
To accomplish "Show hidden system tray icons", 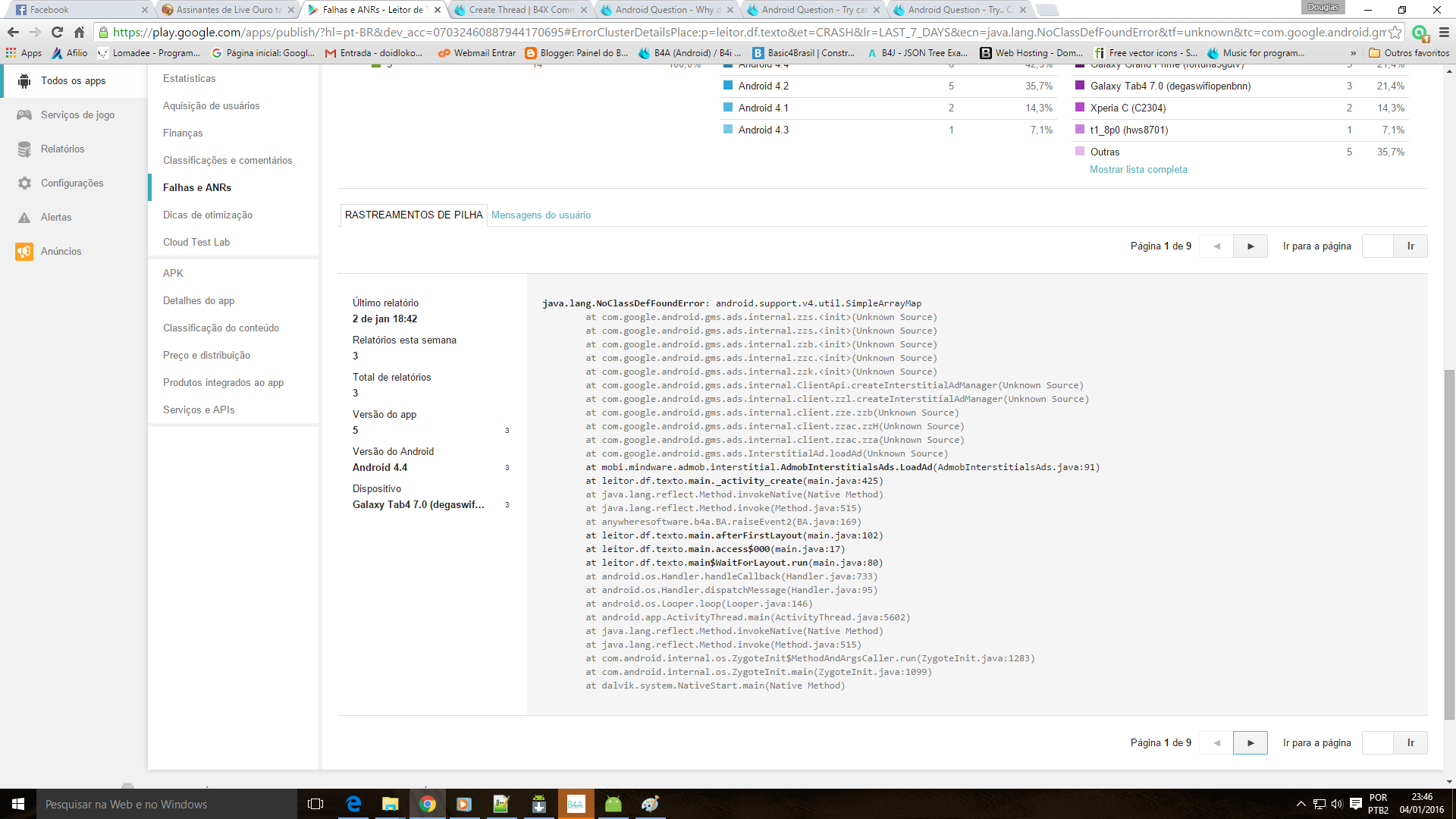I will tap(1301, 804).
